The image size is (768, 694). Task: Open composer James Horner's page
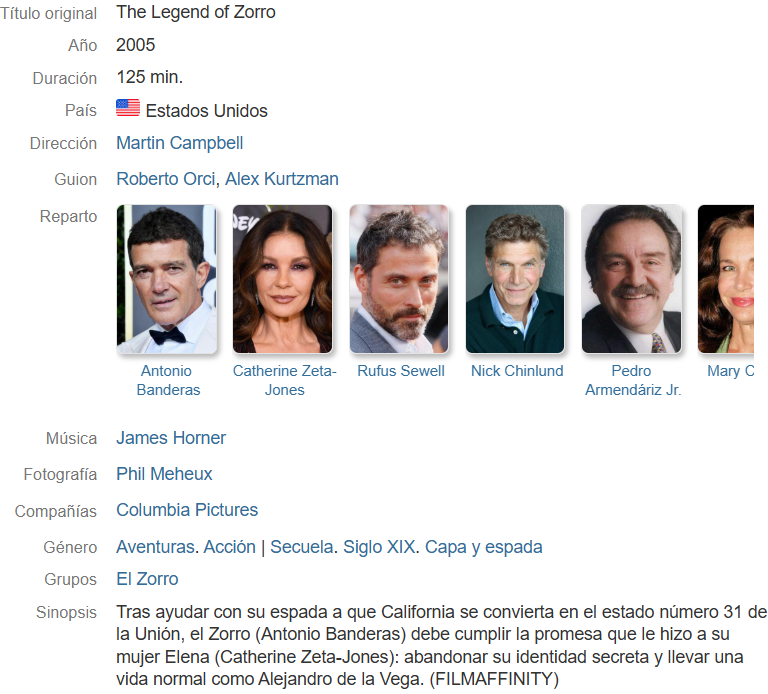click(x=171, y=438)
